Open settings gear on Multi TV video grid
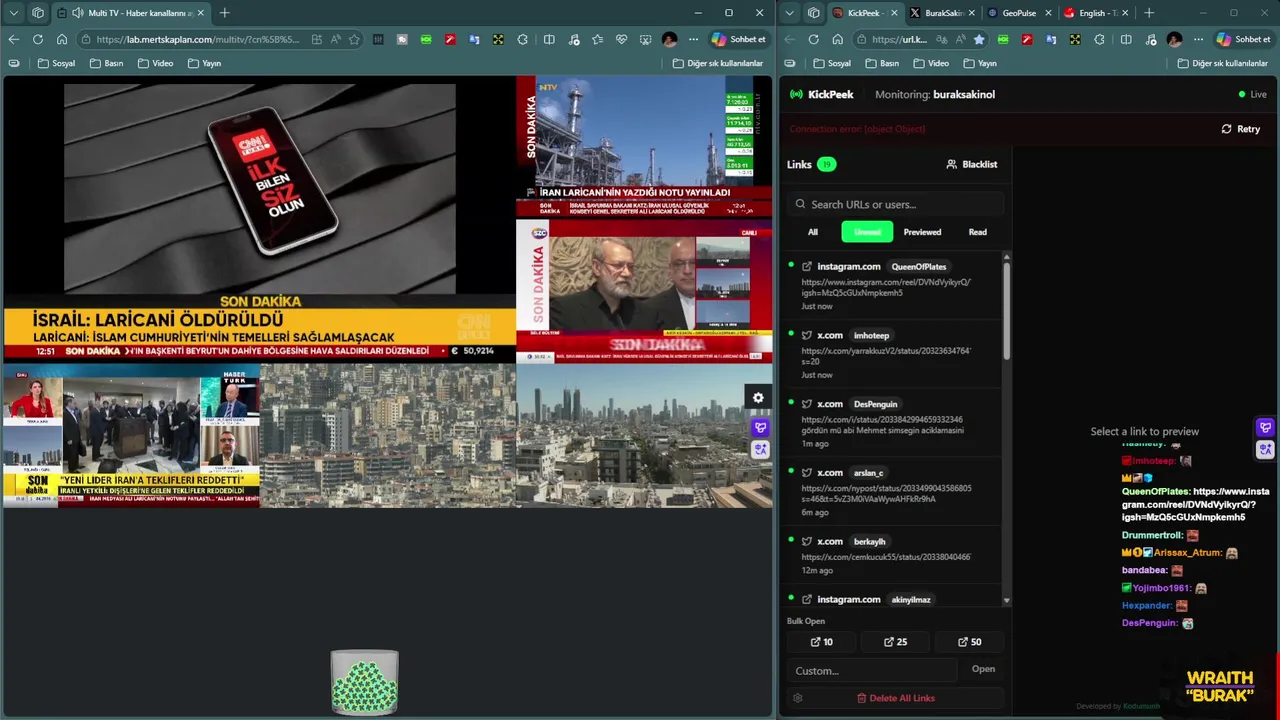 (x=758, y=398)
